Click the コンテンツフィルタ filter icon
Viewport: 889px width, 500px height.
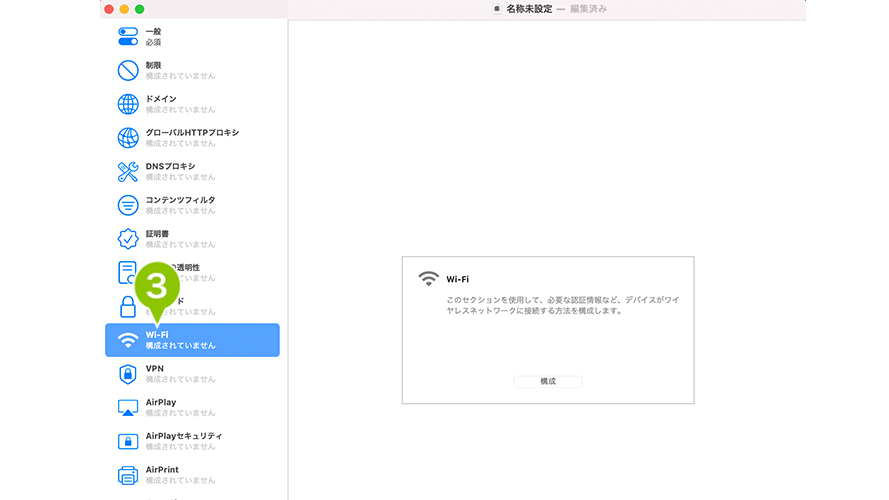128,205
